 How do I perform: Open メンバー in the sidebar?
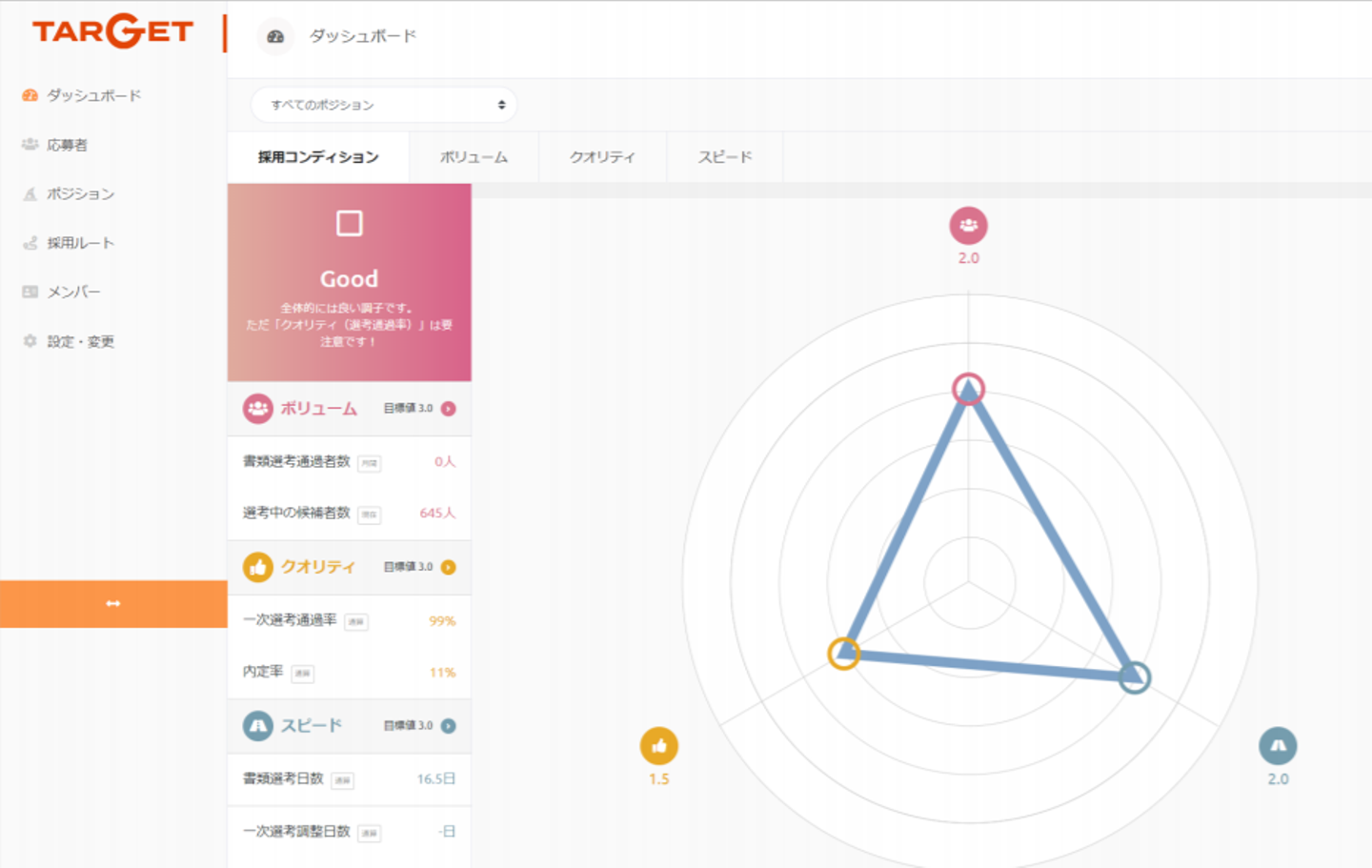pyautogui.click(x=73, y=292)
